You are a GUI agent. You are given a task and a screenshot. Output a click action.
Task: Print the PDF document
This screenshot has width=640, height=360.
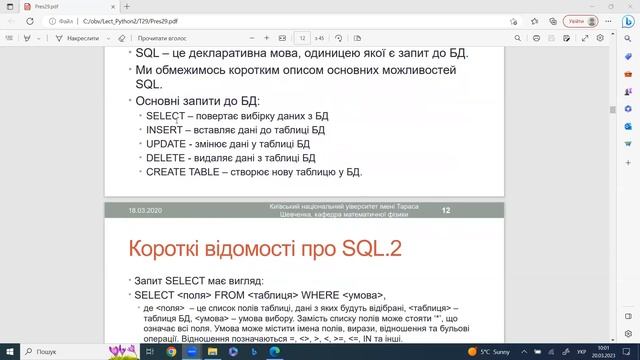pos(536,38)
